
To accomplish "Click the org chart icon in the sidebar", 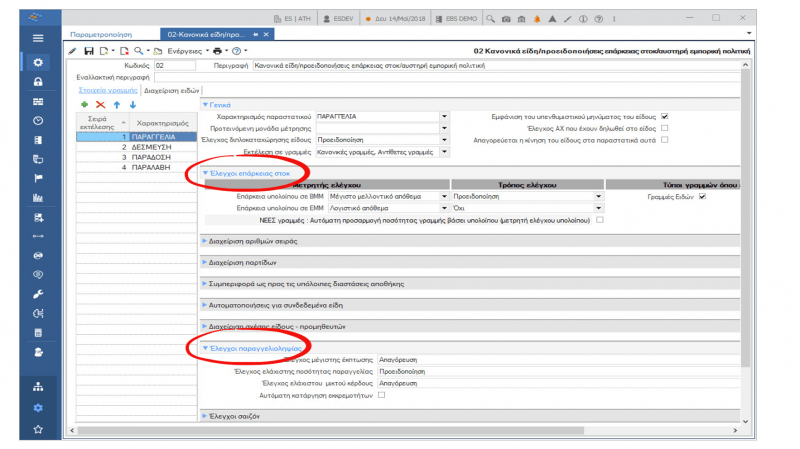I will click(x=38, y=387).
